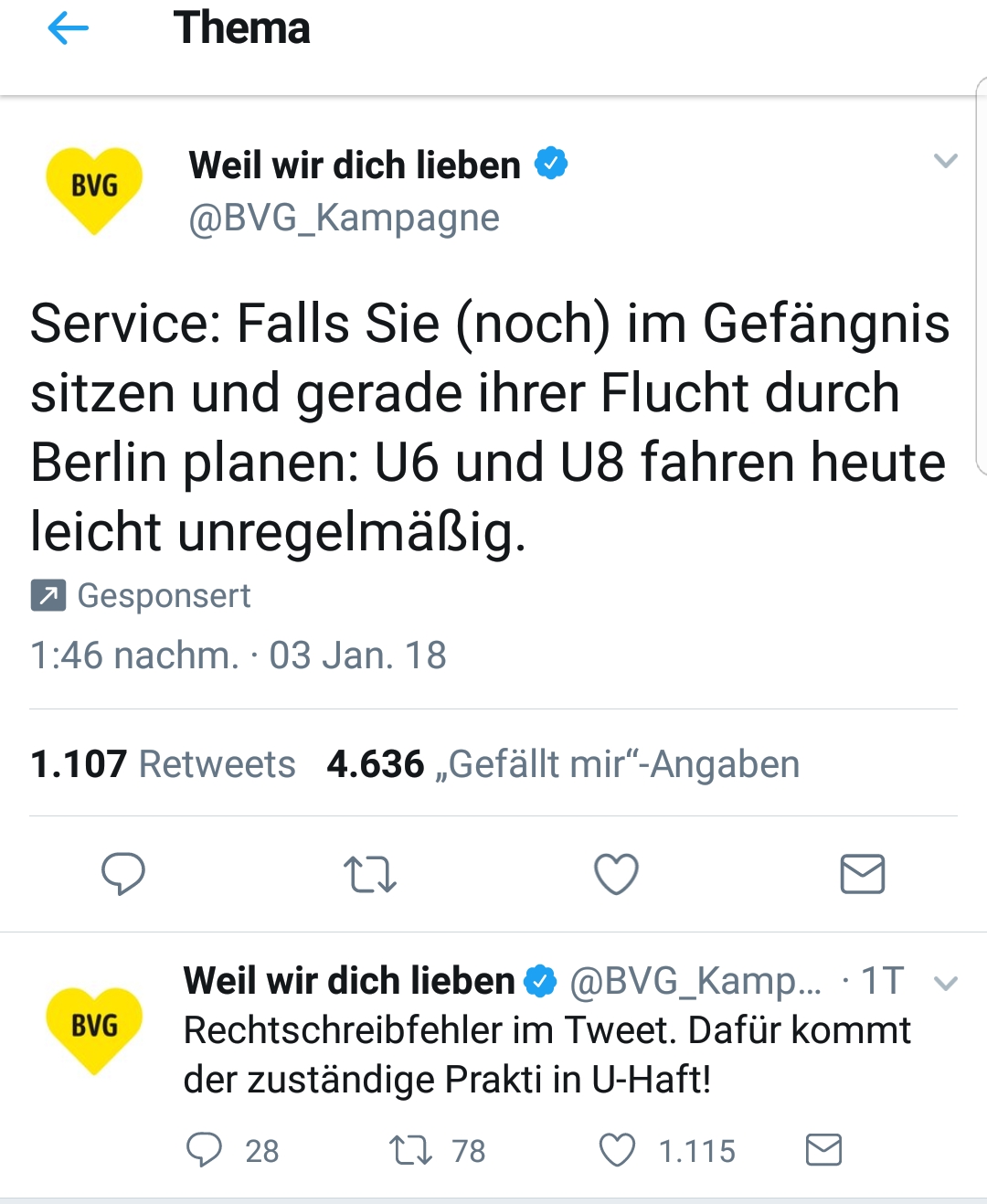Like the Rechtschreibfehler reply tweet
Image resolution: width=987 pixels, height=1204 pixels.
(617, 1150)
